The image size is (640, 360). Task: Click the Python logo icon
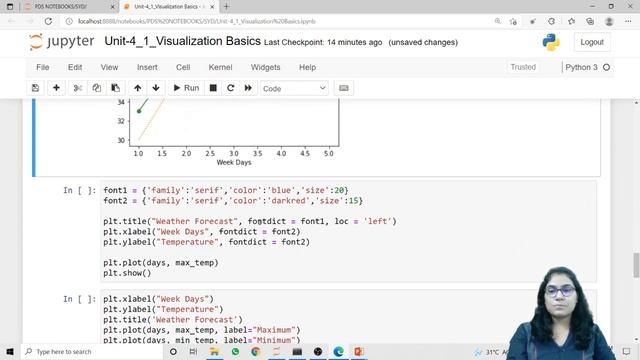click(551, 42)
